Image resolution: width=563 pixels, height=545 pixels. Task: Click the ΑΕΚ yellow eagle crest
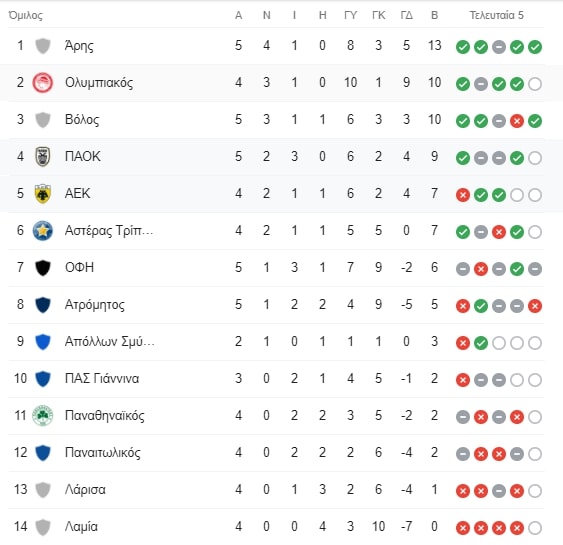(x=43, y=194)
